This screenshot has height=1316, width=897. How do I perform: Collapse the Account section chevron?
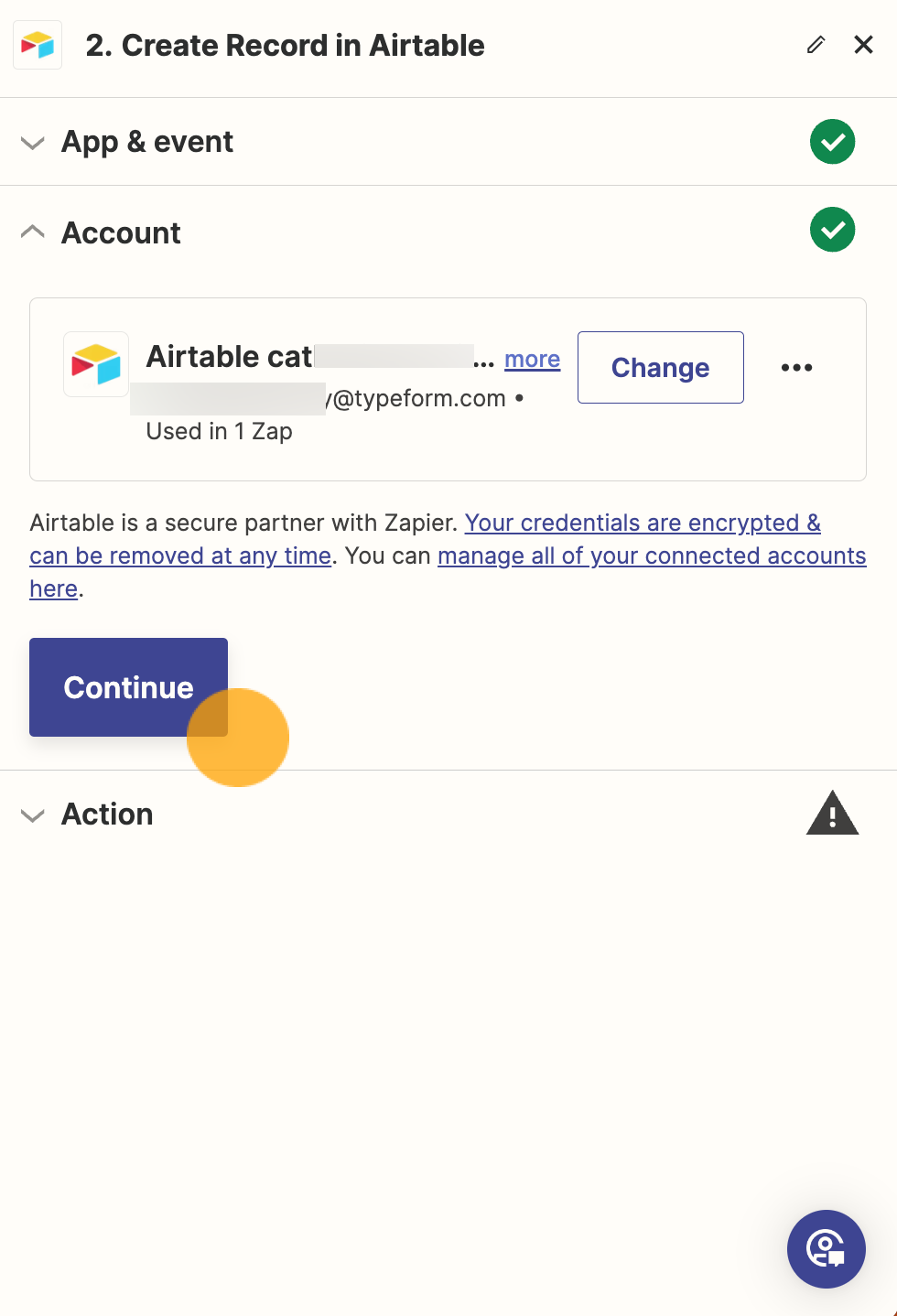point(33,232)
